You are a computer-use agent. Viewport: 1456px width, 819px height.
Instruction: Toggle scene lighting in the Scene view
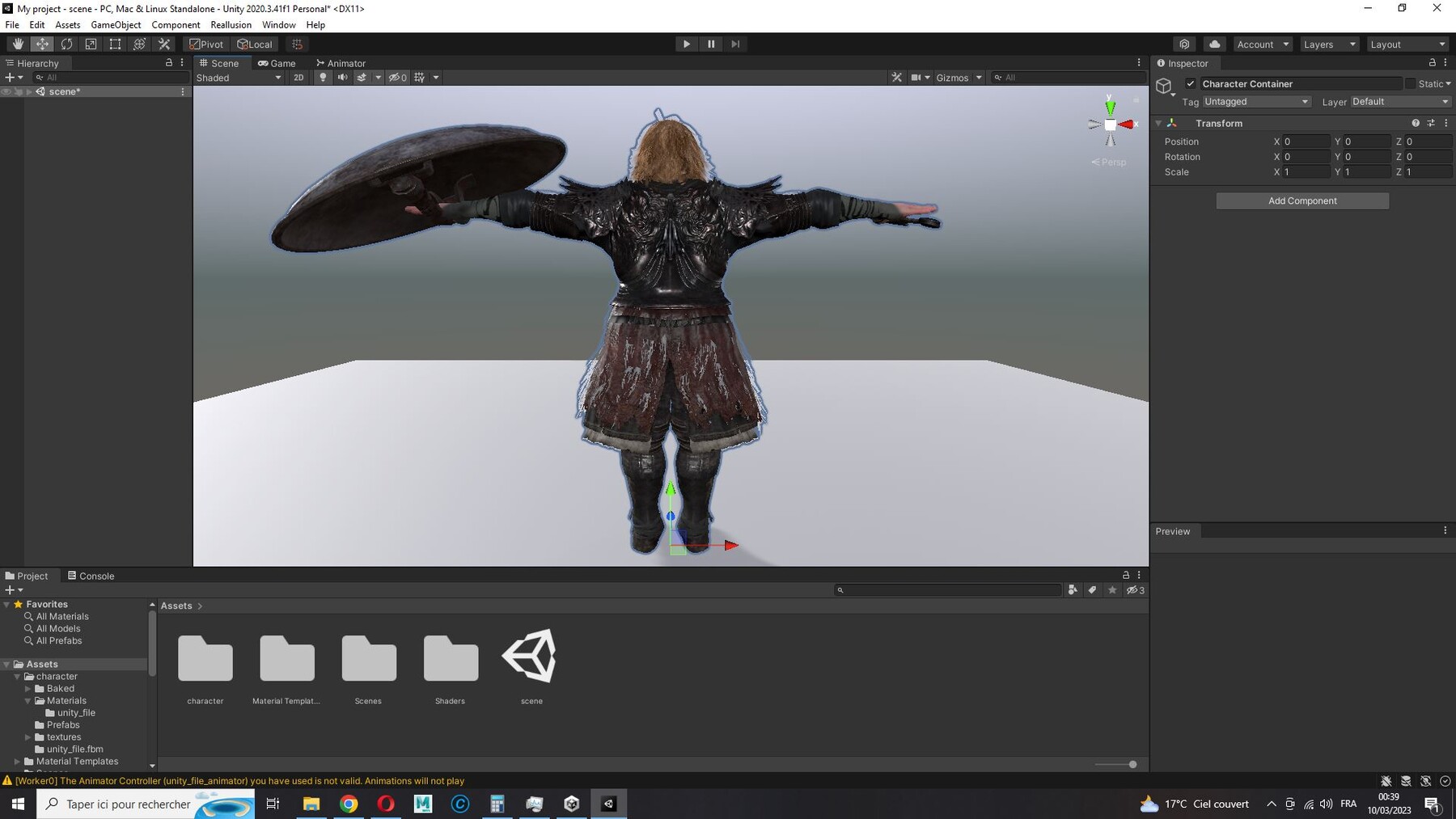323,77
